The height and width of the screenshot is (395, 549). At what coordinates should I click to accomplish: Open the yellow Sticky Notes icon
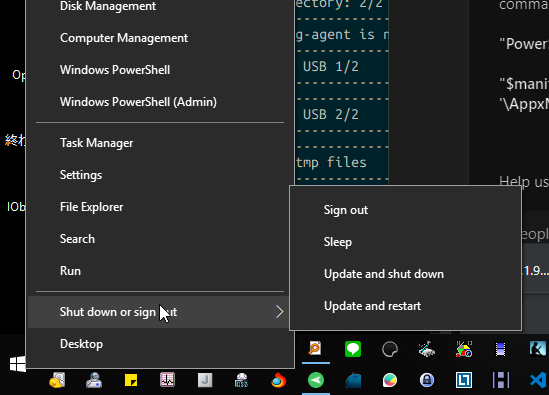point(131,380)
